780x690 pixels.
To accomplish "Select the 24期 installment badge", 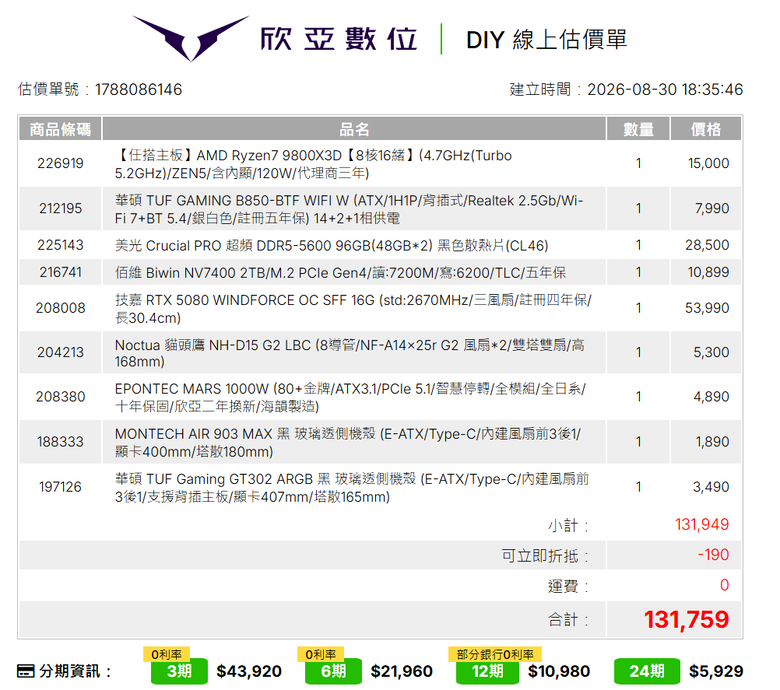I will 647,671.
